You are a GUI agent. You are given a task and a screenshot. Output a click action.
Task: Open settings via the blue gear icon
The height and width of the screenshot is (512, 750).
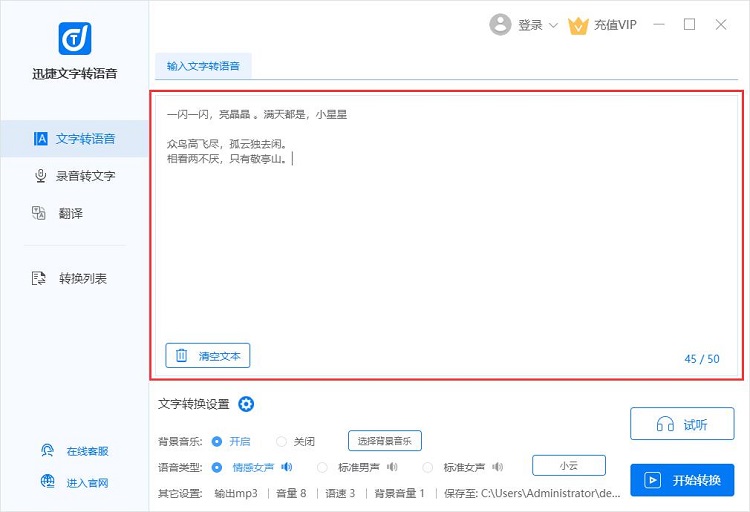(246, 404)
